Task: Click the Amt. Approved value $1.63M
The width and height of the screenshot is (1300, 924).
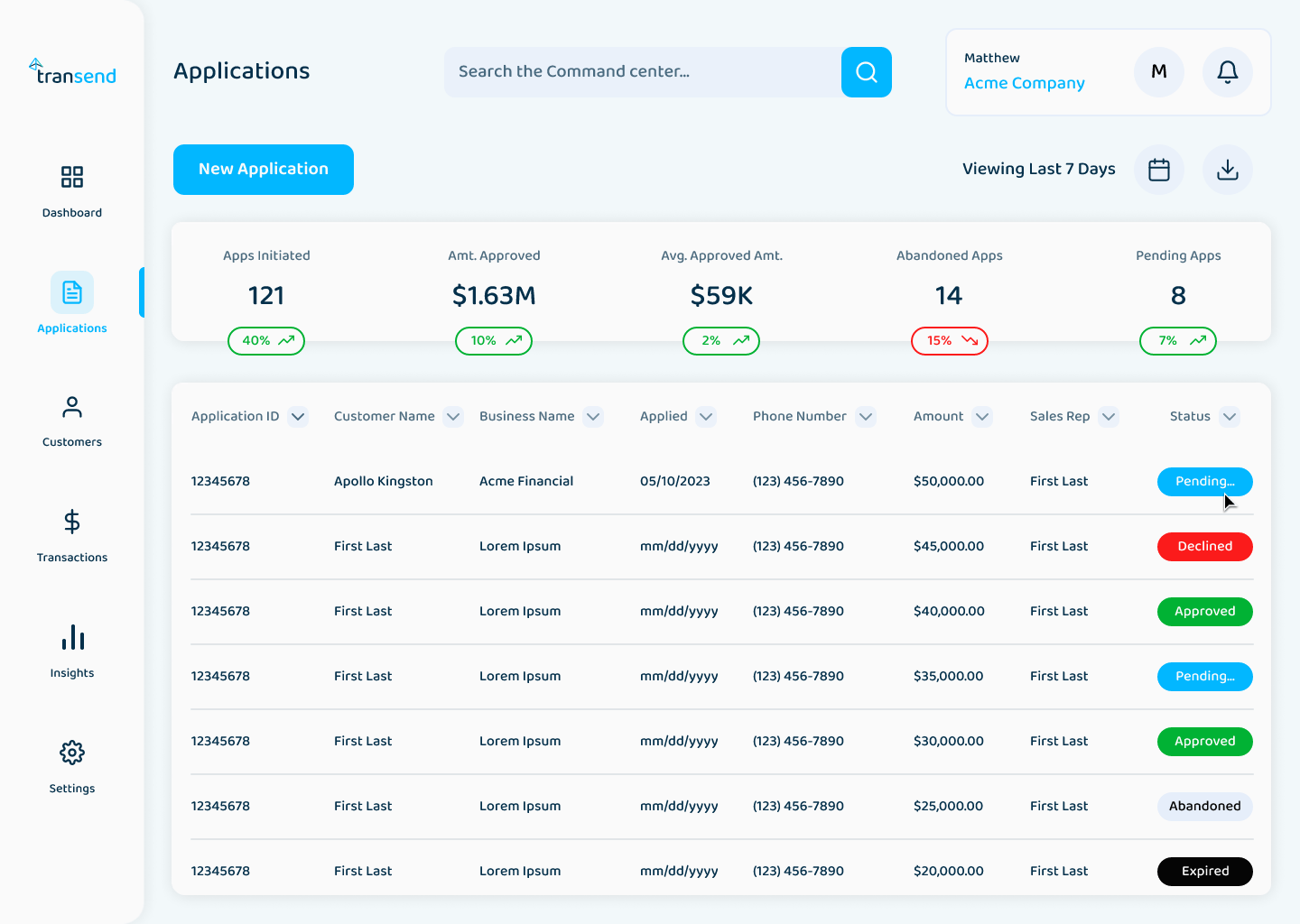Action: [494, 296]
